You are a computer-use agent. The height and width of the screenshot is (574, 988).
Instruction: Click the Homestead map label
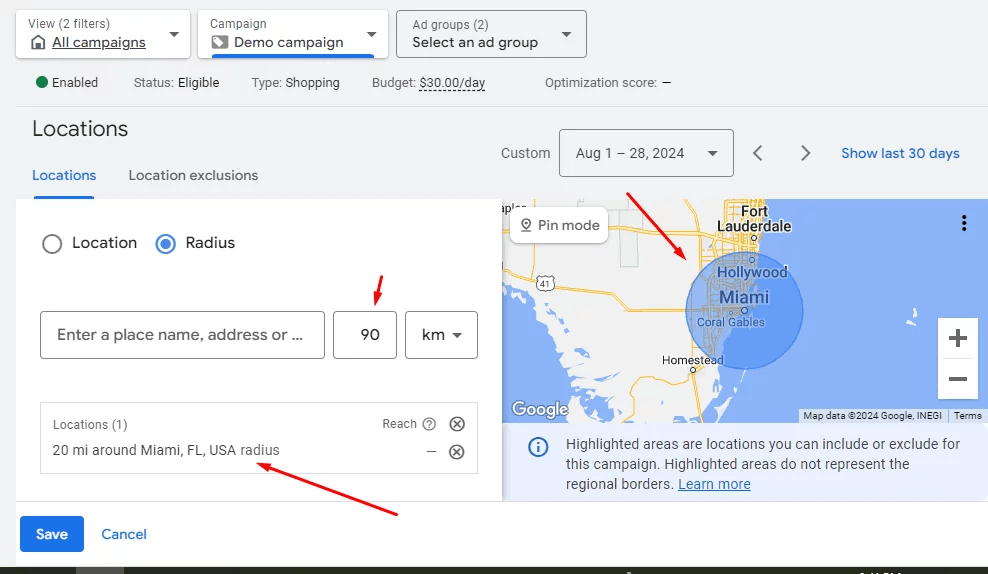(x=692, y=360)
